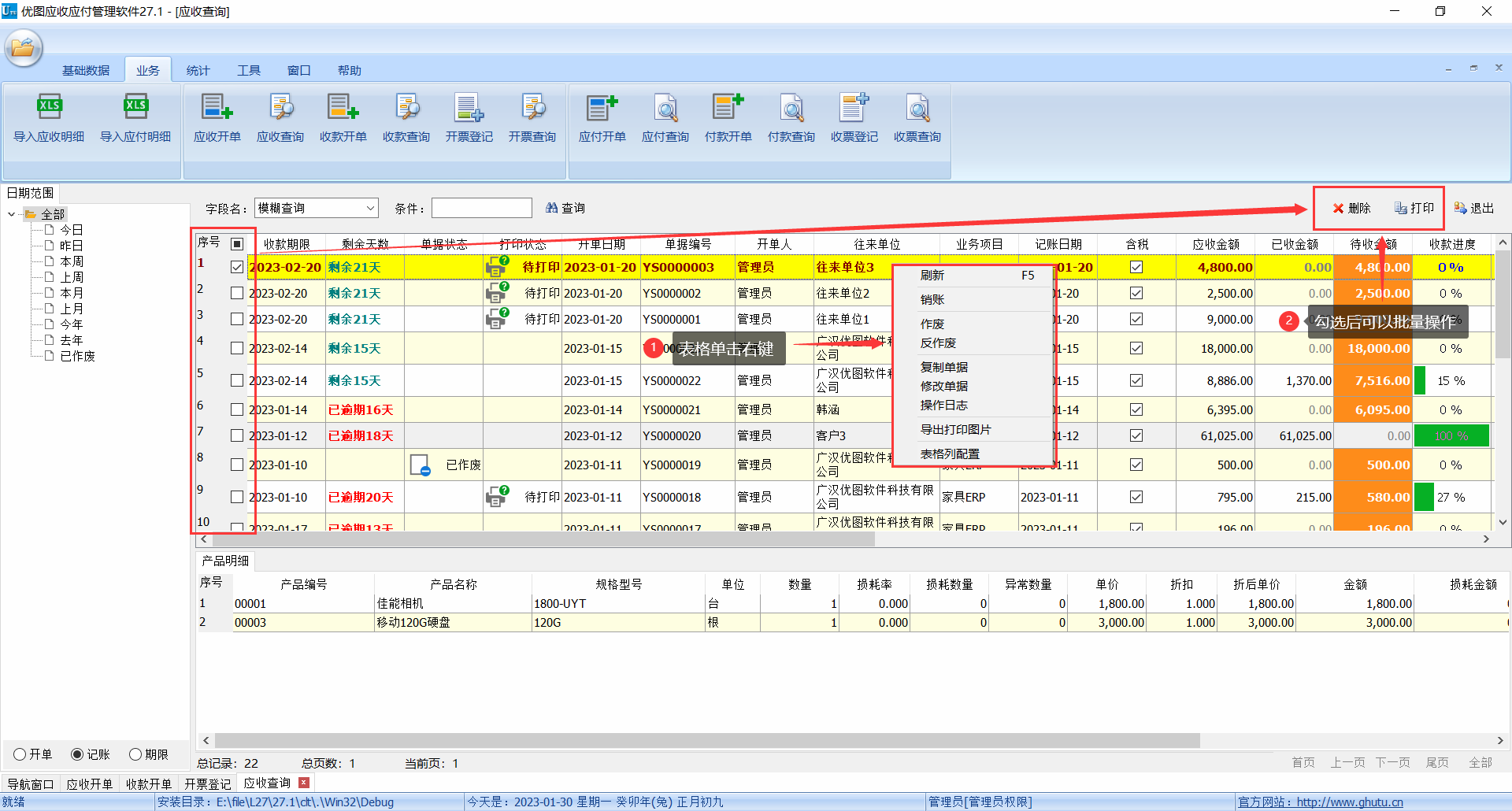Check the row checkbox for YS0000002

coord(237,293)
